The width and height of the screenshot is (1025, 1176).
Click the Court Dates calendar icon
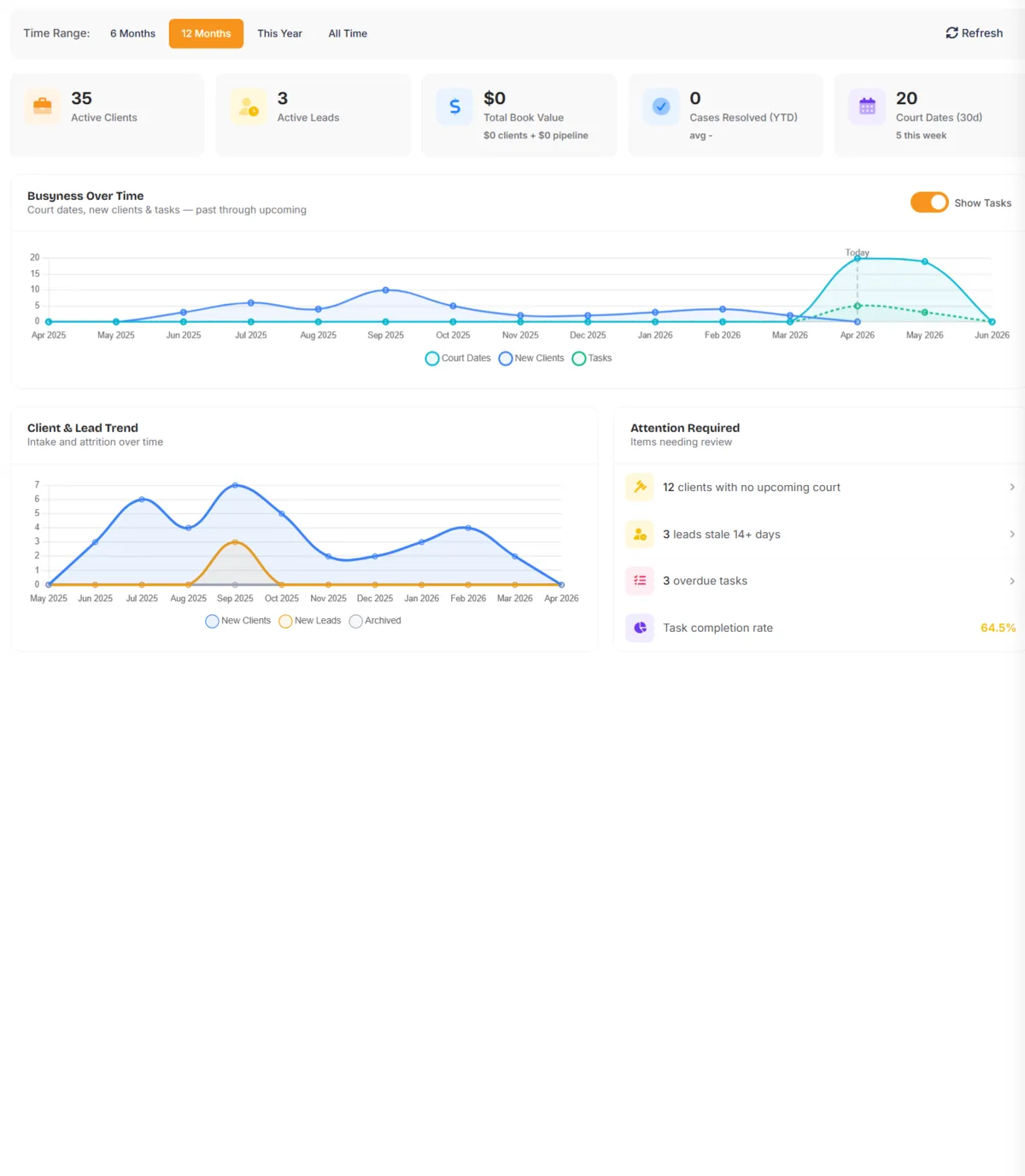click(x=867, y=107)
